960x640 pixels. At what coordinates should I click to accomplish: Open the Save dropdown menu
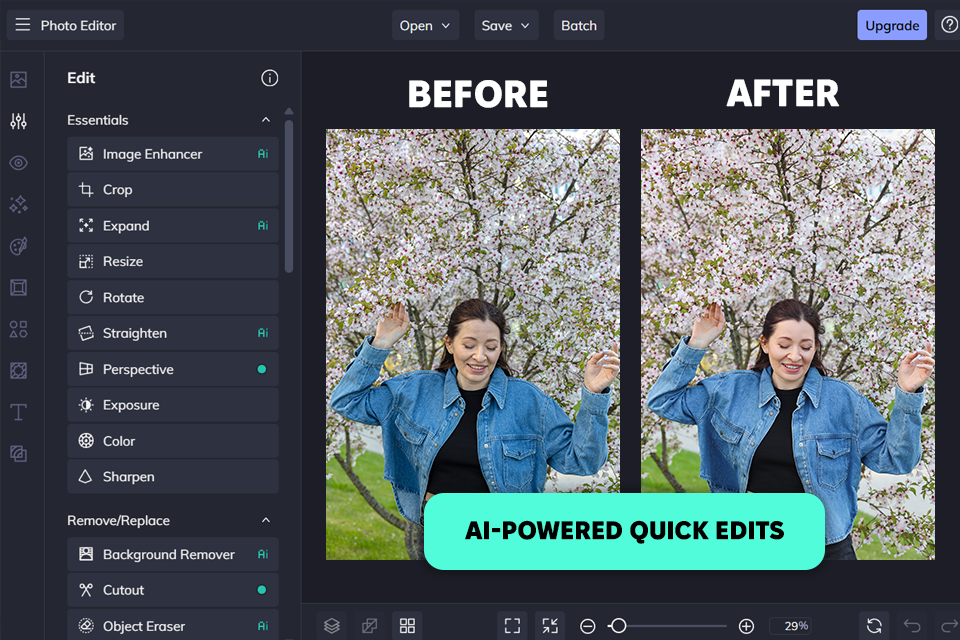click(506, 25)
